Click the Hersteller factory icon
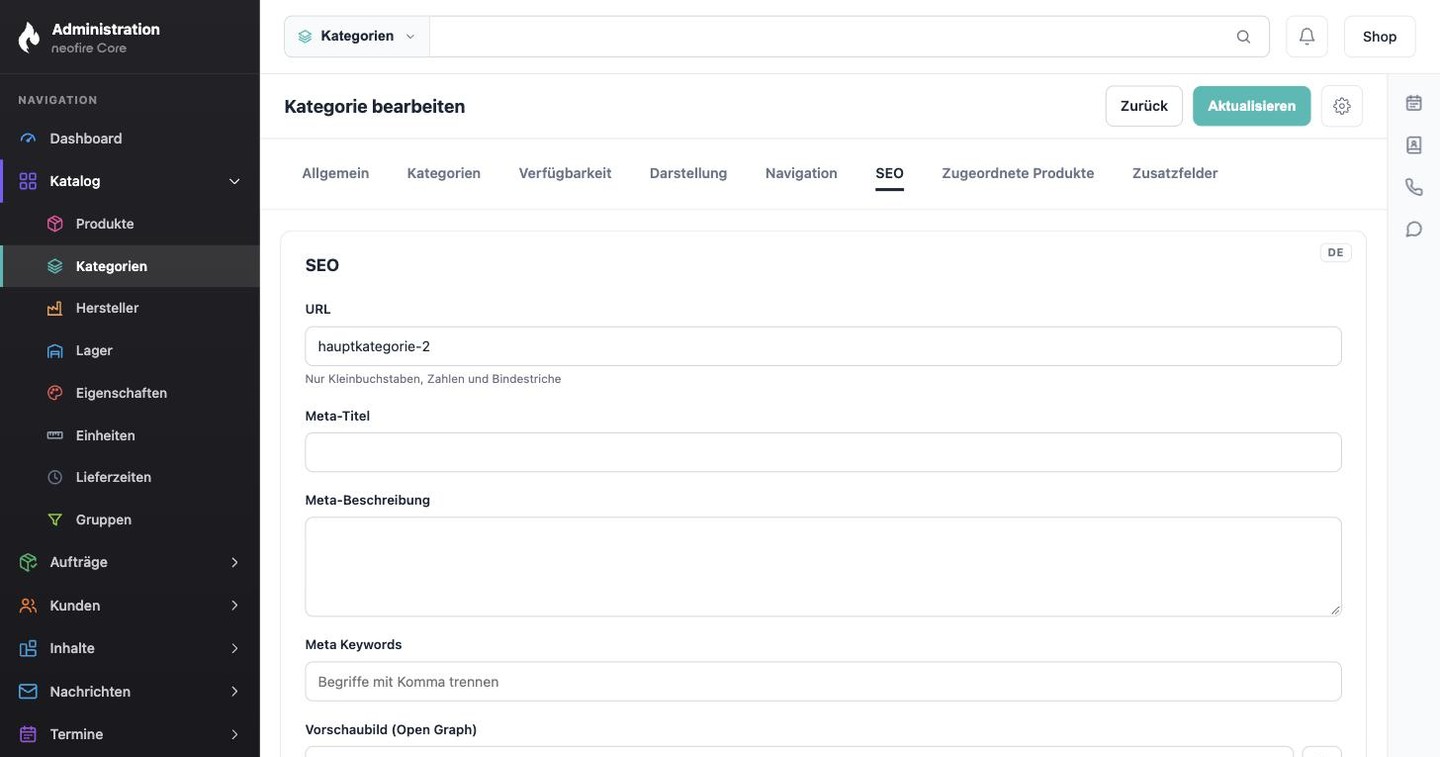1440x757 pixels. point(55,308)
